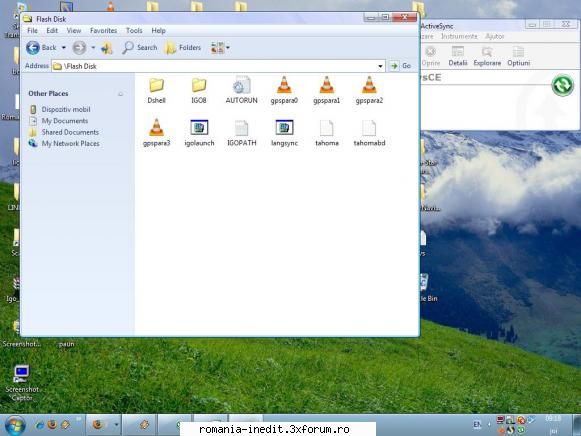581x436 pixels.
Task: Select the gpspara3 VLC file
Action: point(156,132)
